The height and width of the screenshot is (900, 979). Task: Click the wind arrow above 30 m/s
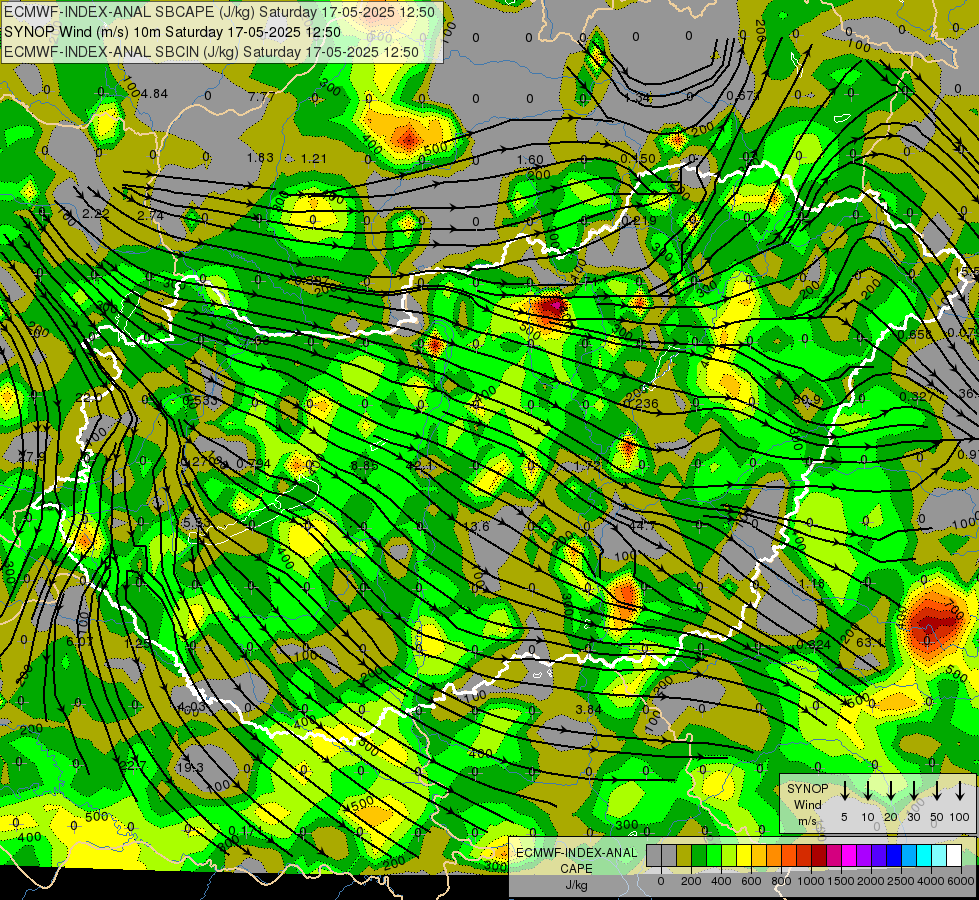coord(914,790)
